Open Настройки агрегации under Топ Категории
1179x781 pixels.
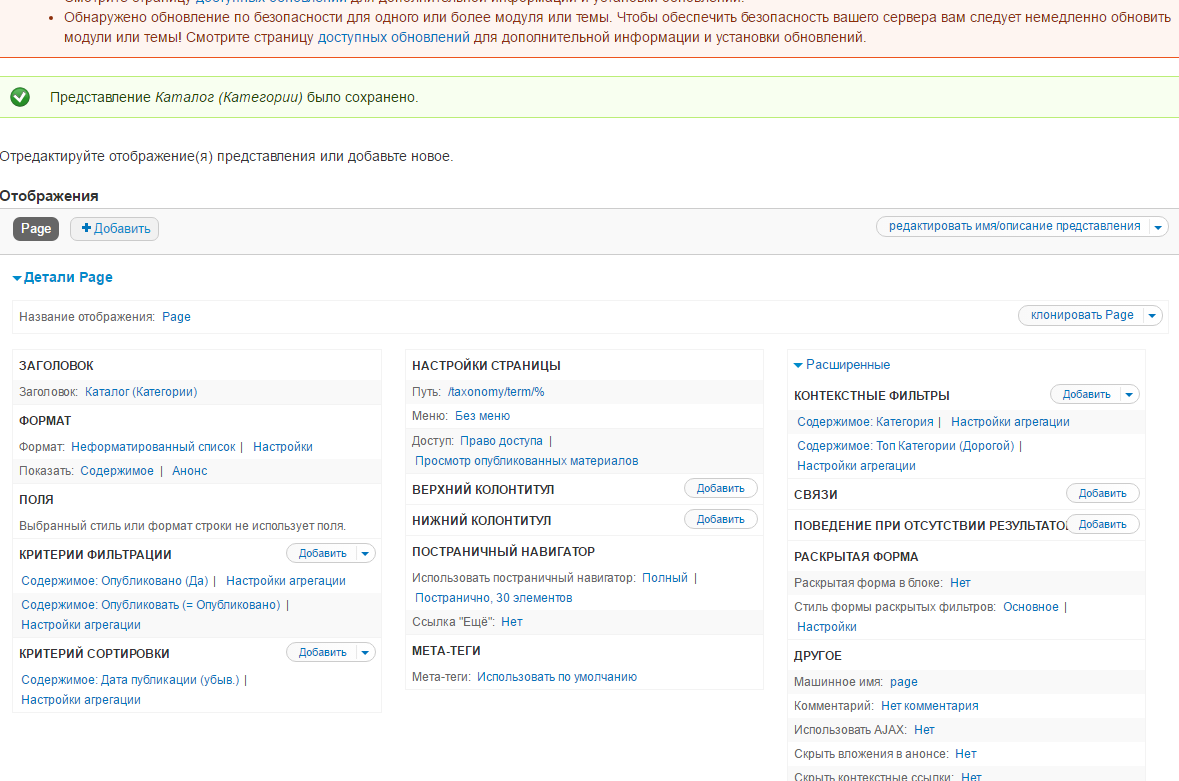coord(856,466)
